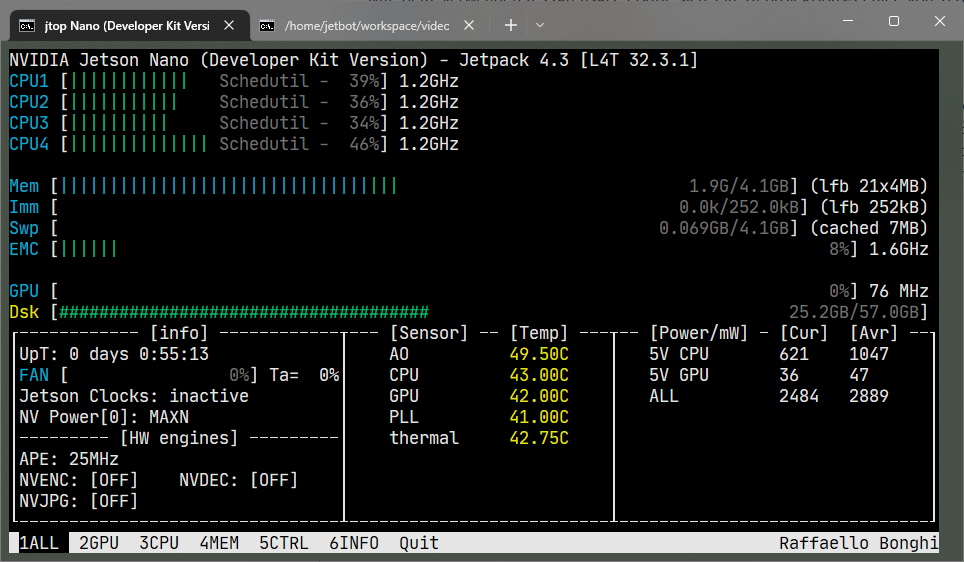The height and width of the screenshot is (562, 964).
Task: Click 'APE: 25MHz' text
Action: click(x=69, y=459)
